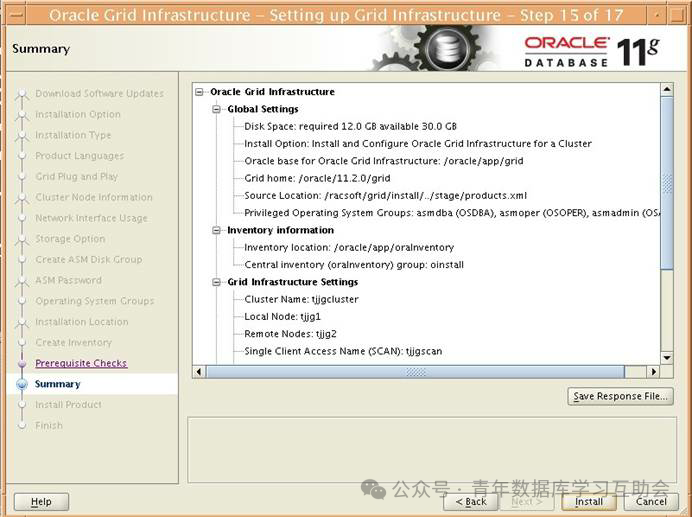The height and width of the screenshot is (517, 692).
Task: Click the Inventory information tree label
Action: [280, 230]
